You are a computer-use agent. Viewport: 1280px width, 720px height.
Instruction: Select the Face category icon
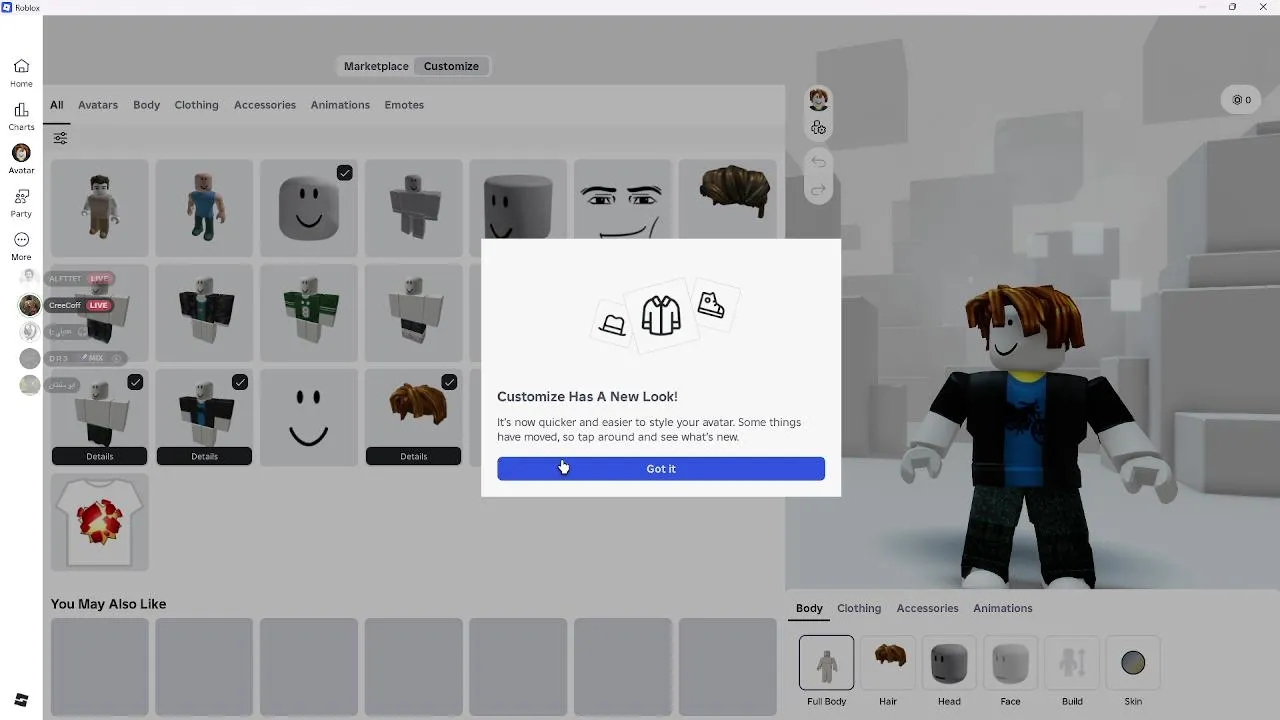[x=1010, y=670]
